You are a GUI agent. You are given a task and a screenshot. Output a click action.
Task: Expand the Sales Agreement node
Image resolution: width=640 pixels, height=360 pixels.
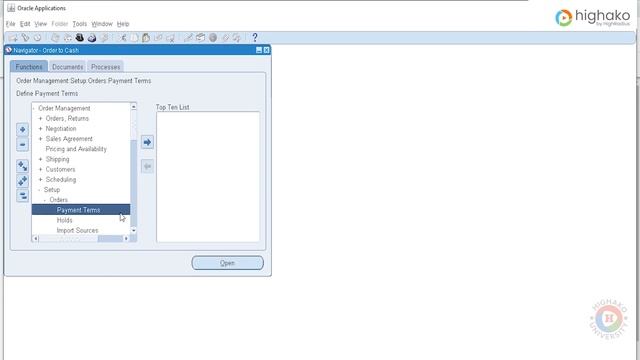[40, 139]
